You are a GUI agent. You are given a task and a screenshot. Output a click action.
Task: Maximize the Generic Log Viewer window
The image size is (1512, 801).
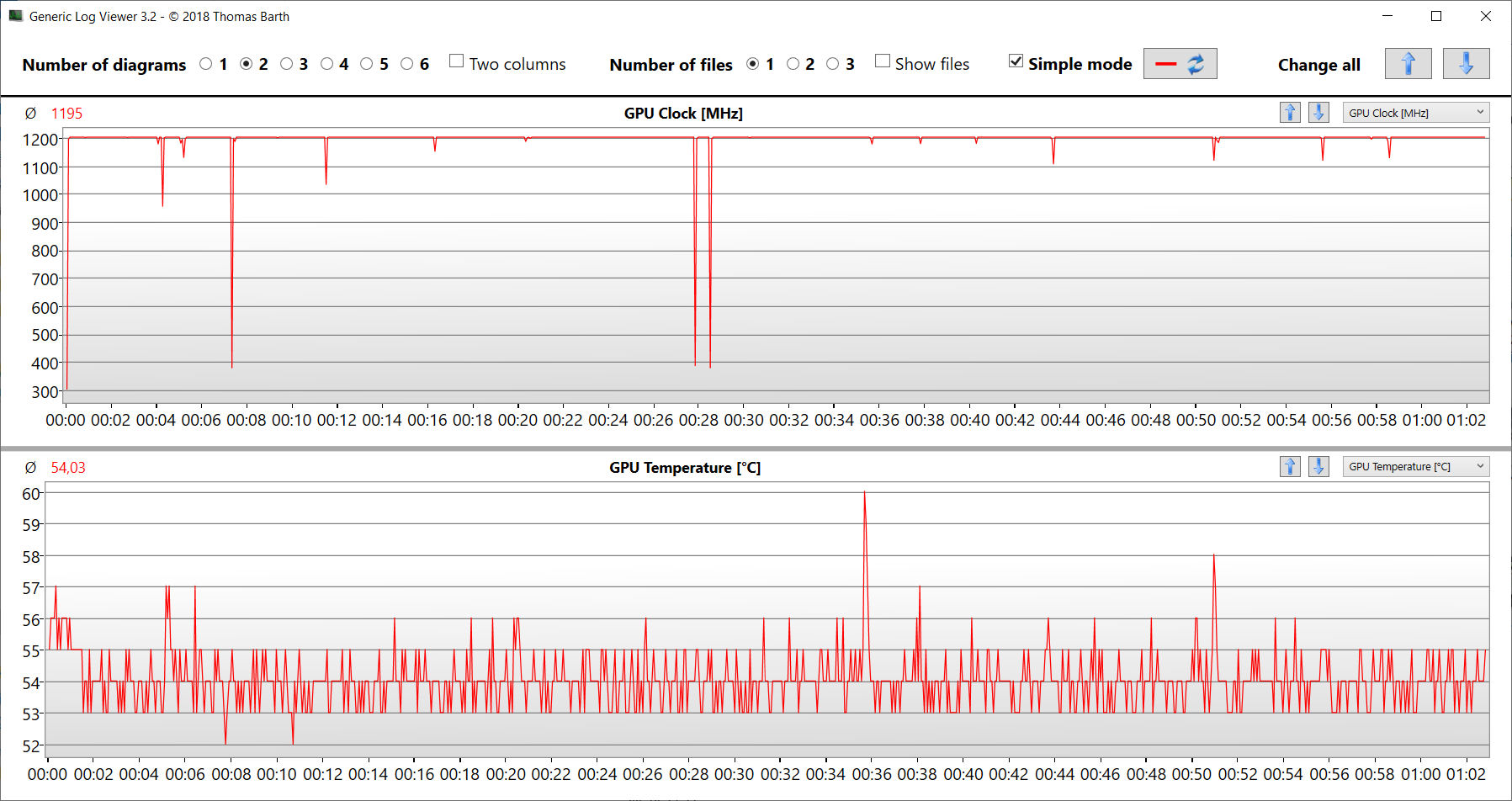click(1436, 16)
